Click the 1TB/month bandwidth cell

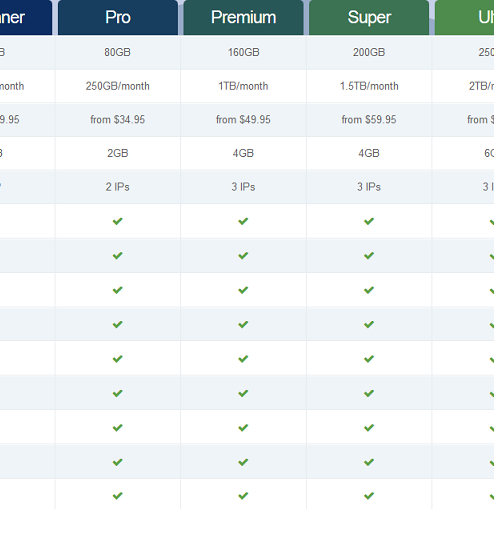243,86
